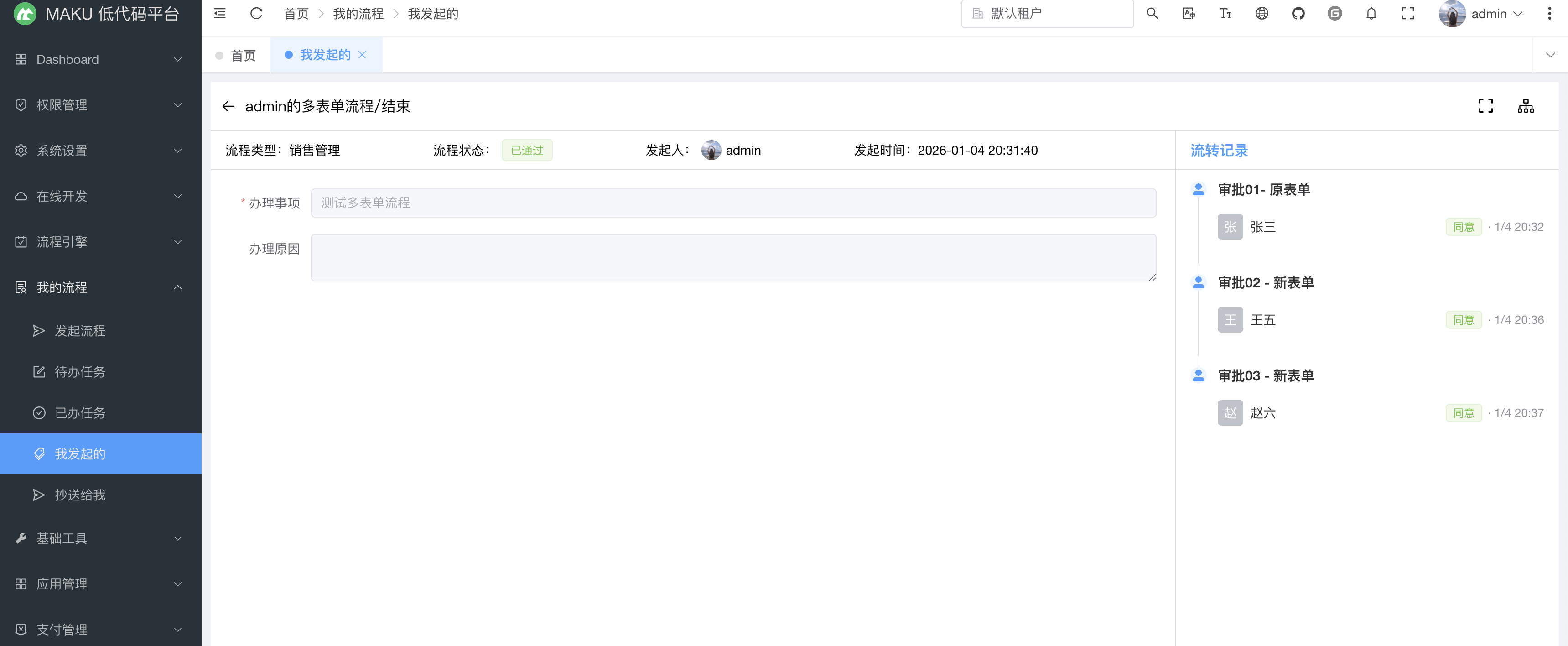The image size is (1568, 646).
Task: Click the notification bell icon
Action: click(1371, 13)
